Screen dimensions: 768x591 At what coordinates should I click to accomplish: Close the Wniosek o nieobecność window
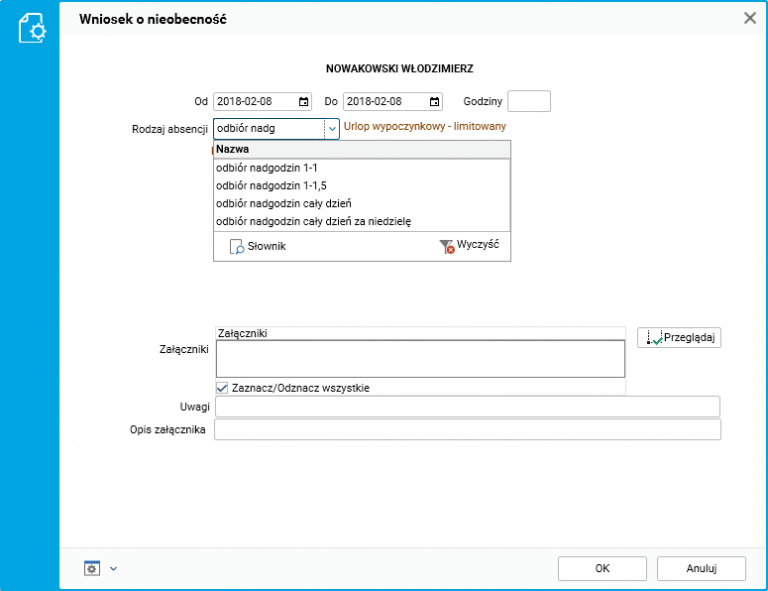click(x=750, y=19)
